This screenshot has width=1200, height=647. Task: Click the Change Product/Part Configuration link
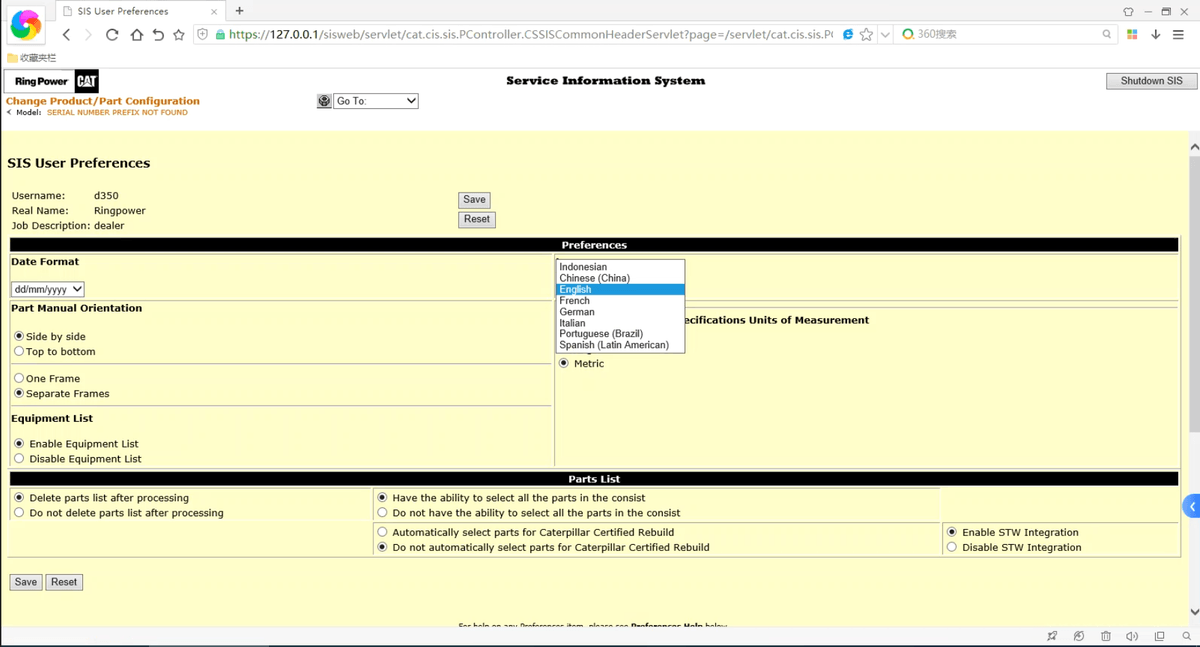(103, 101)
